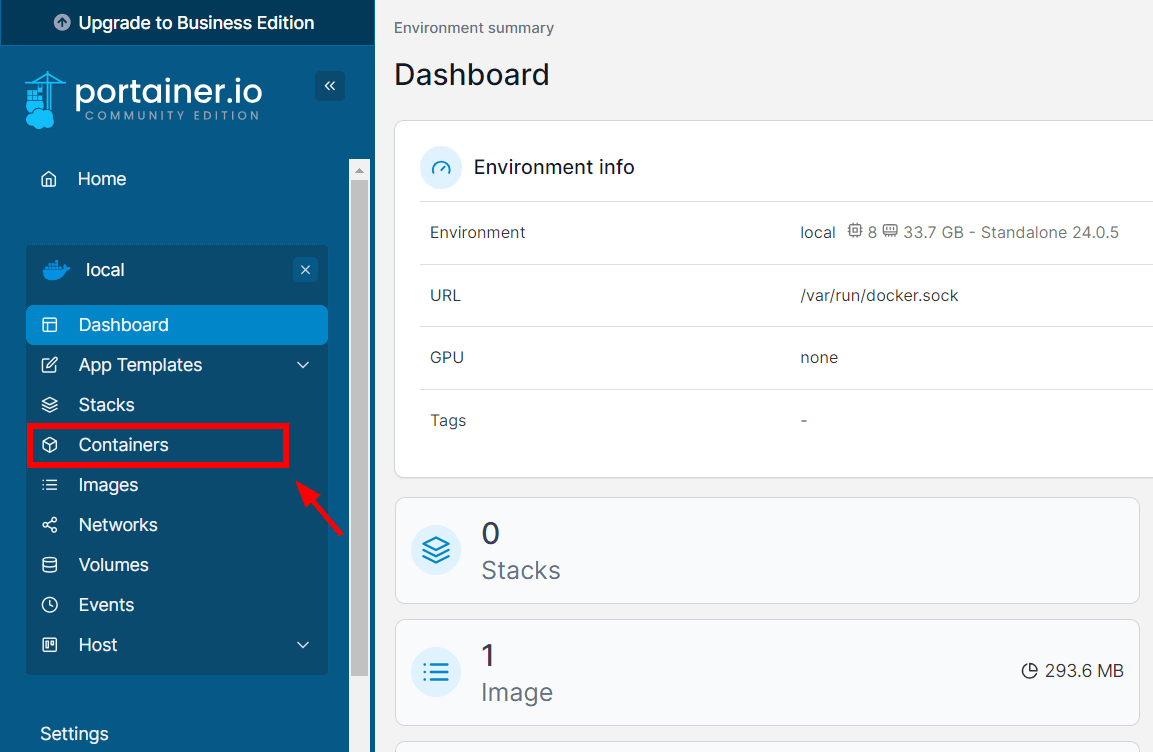The image size is (1153, 752).
Task: Select the Containers cube icon
Action: (48, 444)
